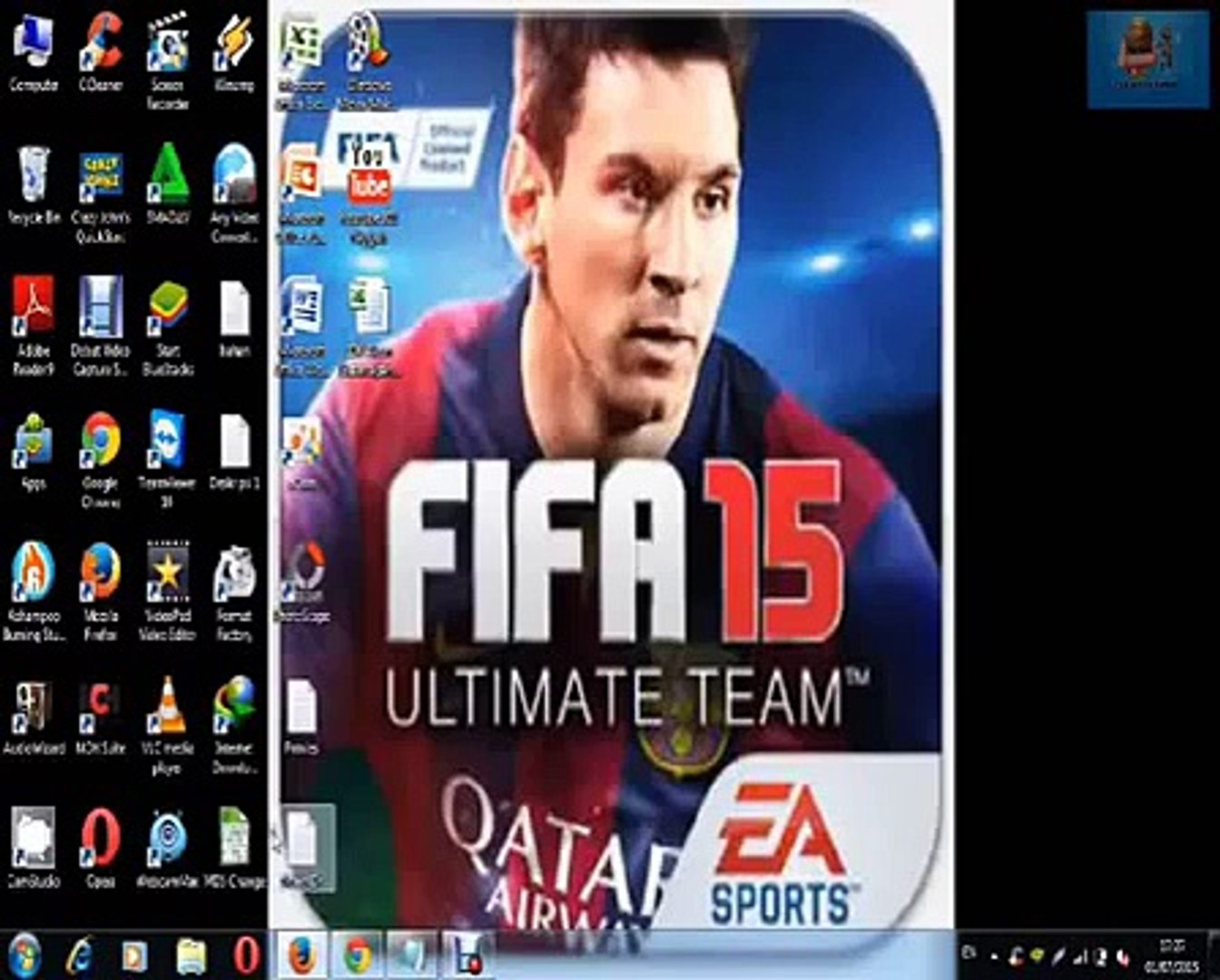
Task: Open VLC media player shortcut
Action: pyautogui.click(x=168, y=726)
